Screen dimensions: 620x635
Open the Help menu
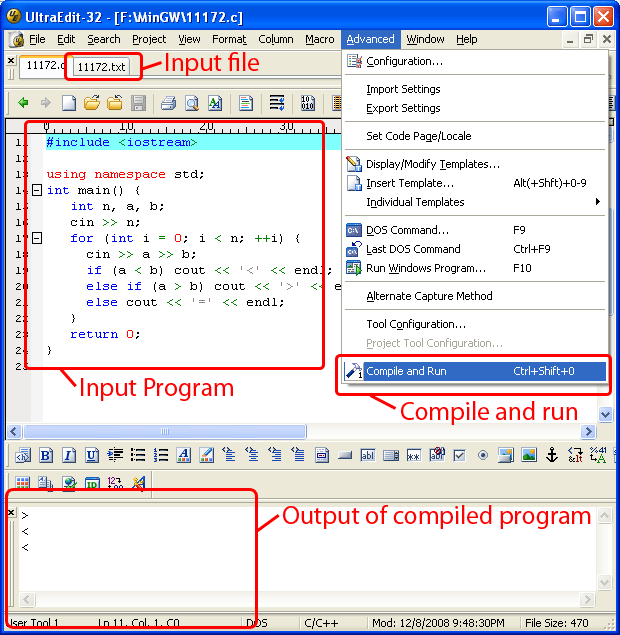[467, 39]
